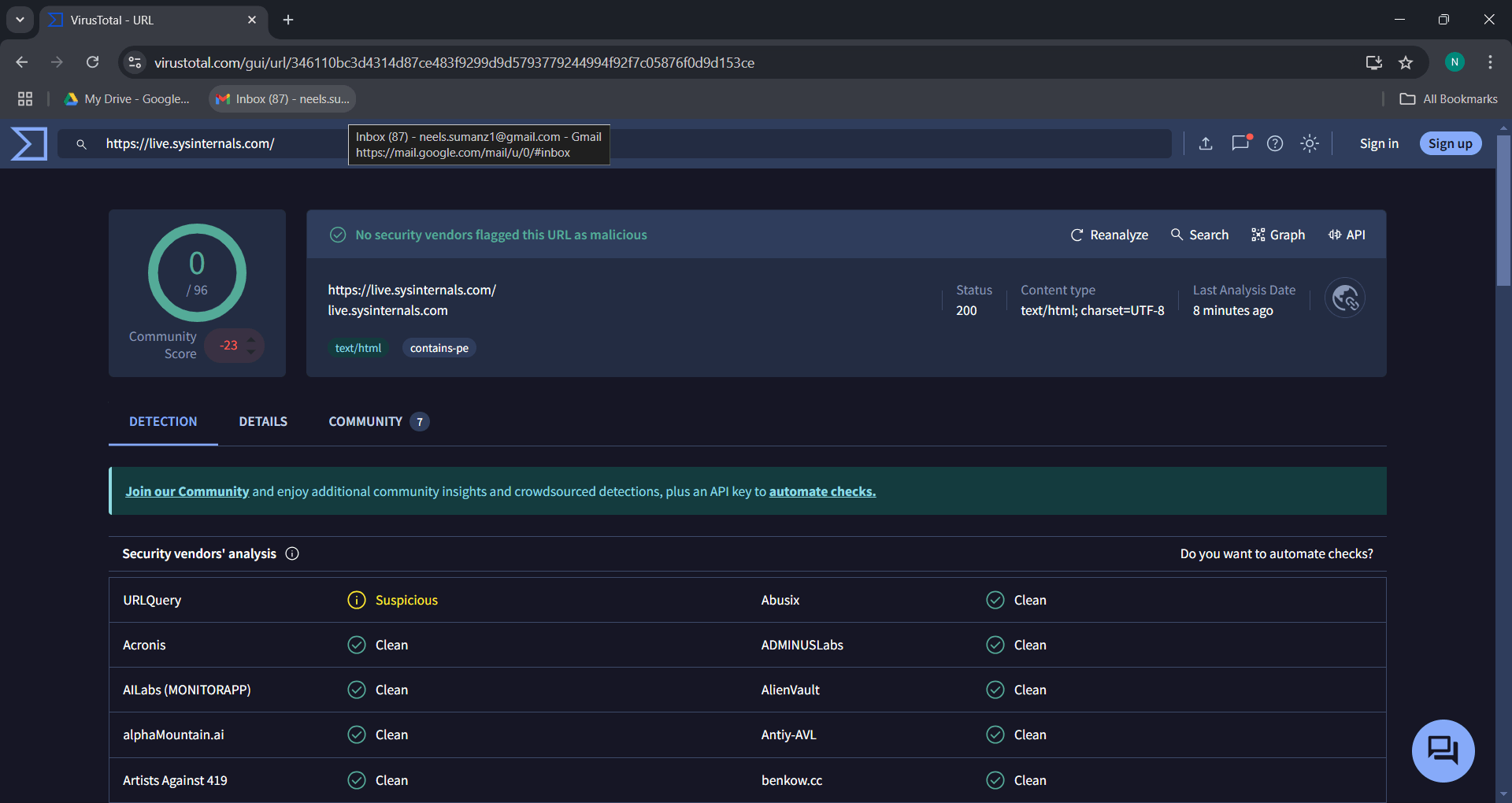Click the Search action in the URL card
Image resolution: width=1512 pixels, height=803 pixels.
[1199, 235]
